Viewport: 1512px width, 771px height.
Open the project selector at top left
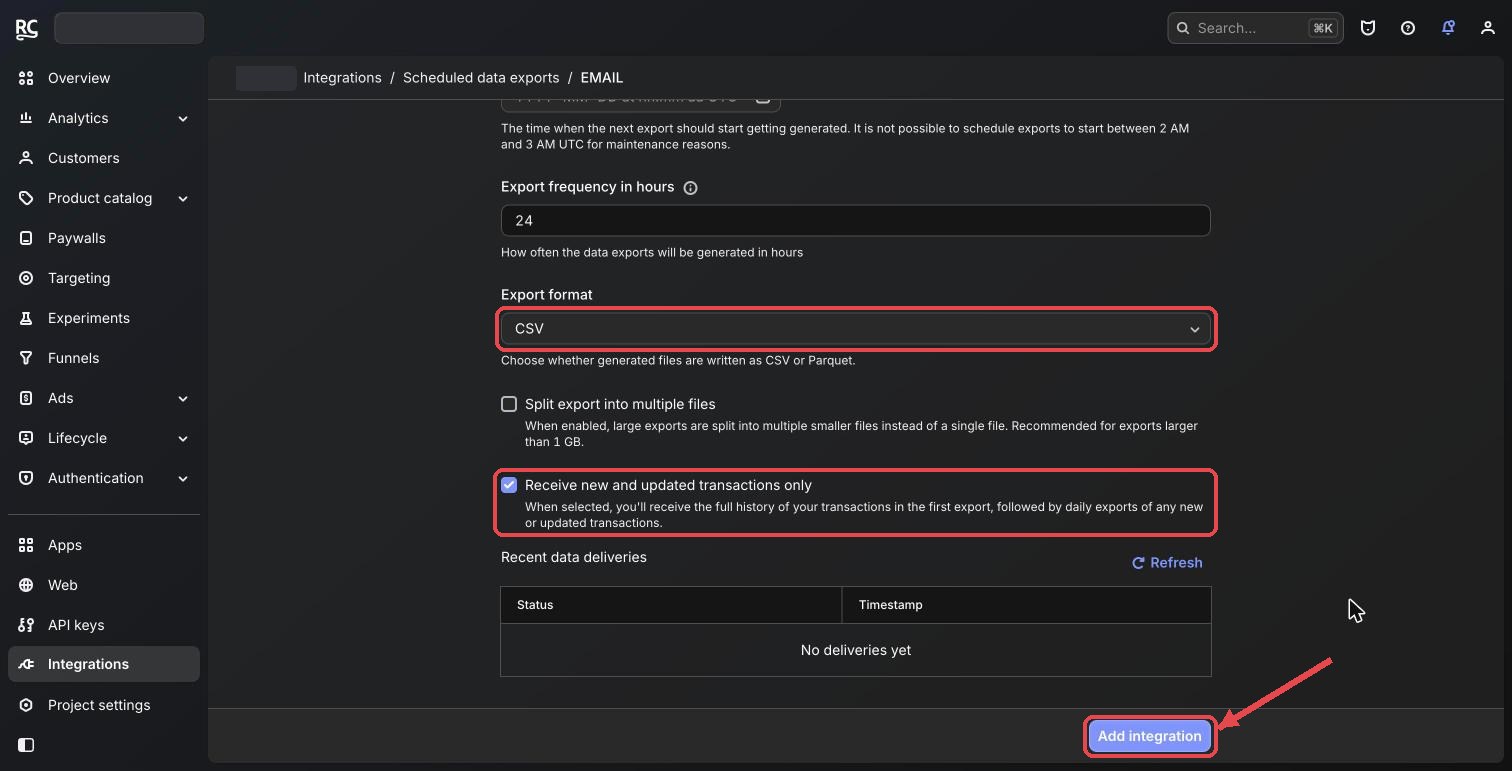pyautogui.click(x=129, y=28)
